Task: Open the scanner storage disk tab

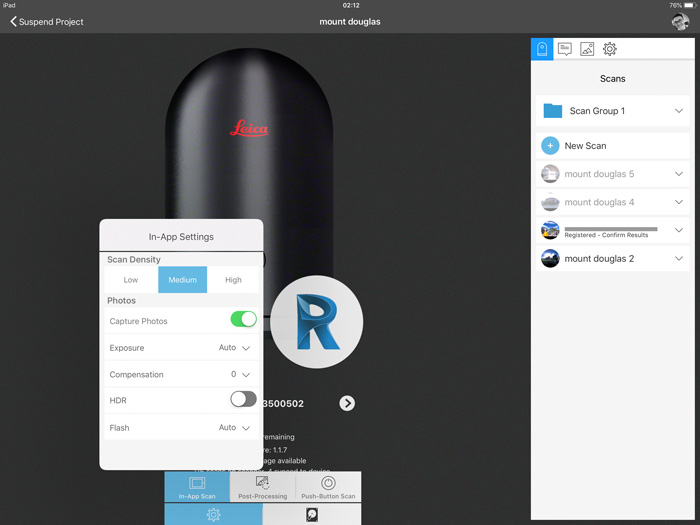Action: pyautogui.click(x=311, y=514)
